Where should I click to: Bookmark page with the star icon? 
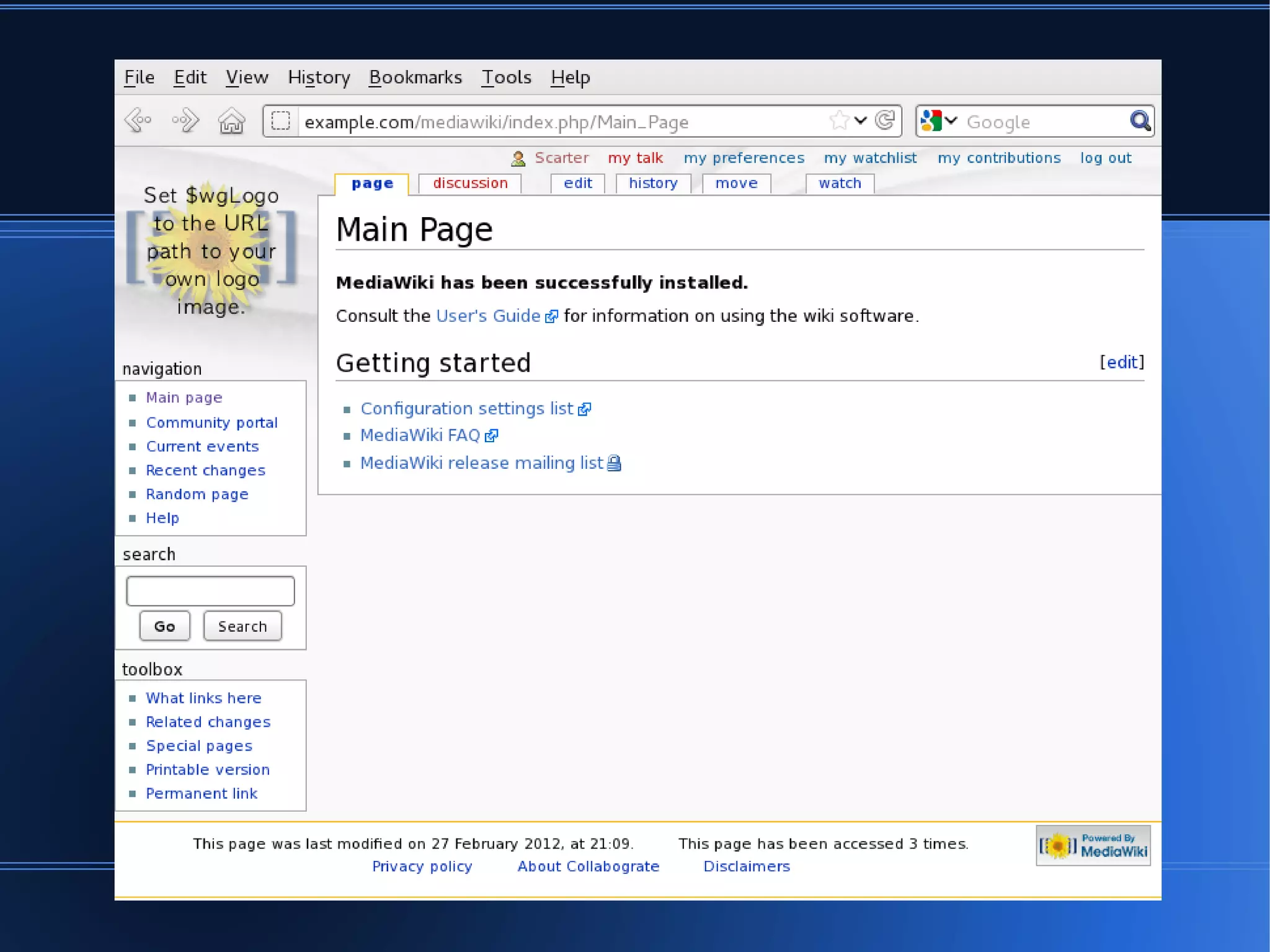(x=838, y=120)
